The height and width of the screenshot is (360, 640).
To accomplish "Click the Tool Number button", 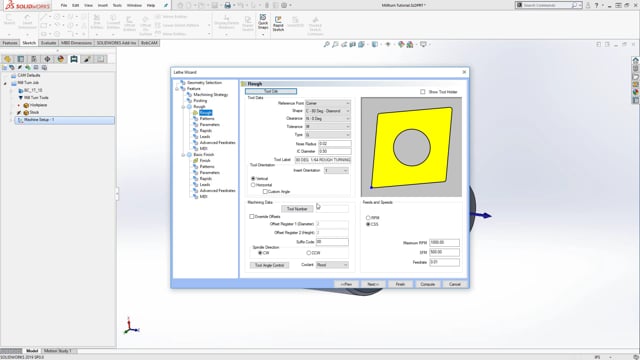I will [x=297, y=209].
